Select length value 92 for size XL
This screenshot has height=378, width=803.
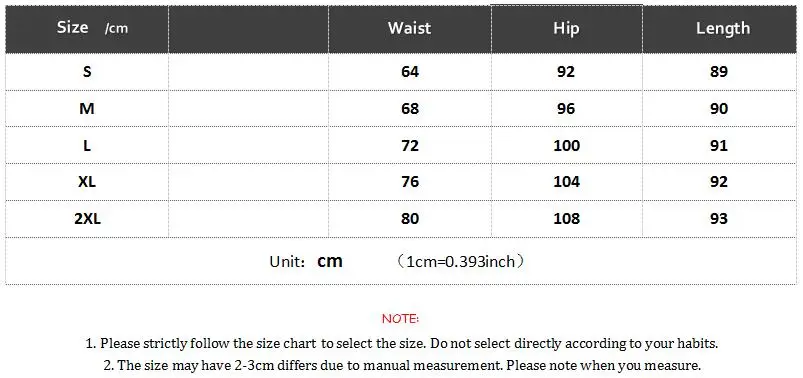719,182
